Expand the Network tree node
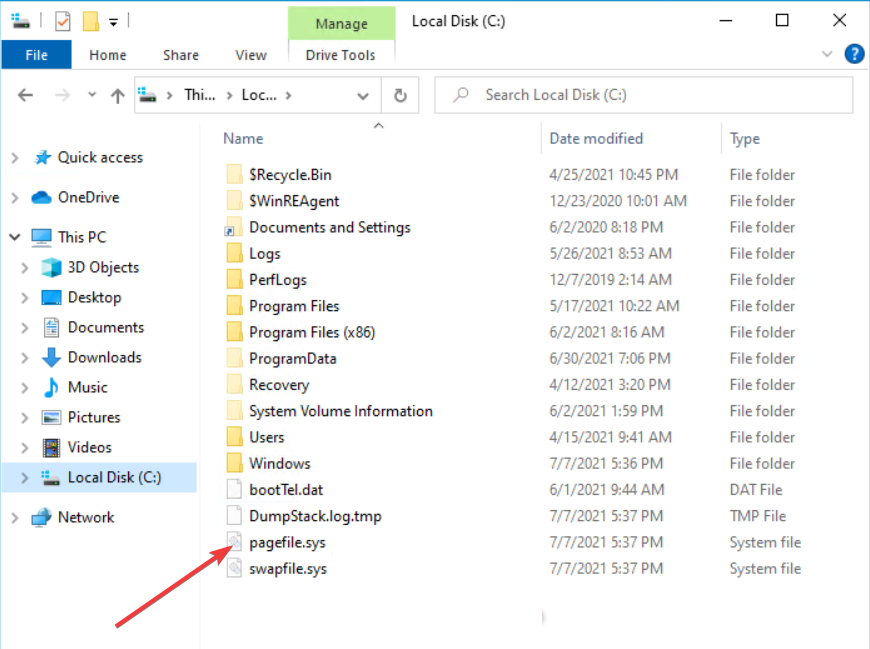 [15, 518]
